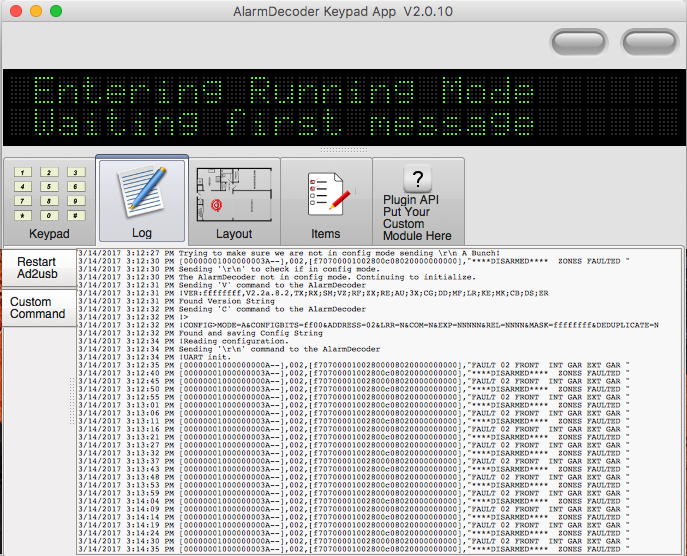Click the checklist Items icon
The width and height of the screenshot is (687, 556).
pyautogui.click(x=329, y=194)
